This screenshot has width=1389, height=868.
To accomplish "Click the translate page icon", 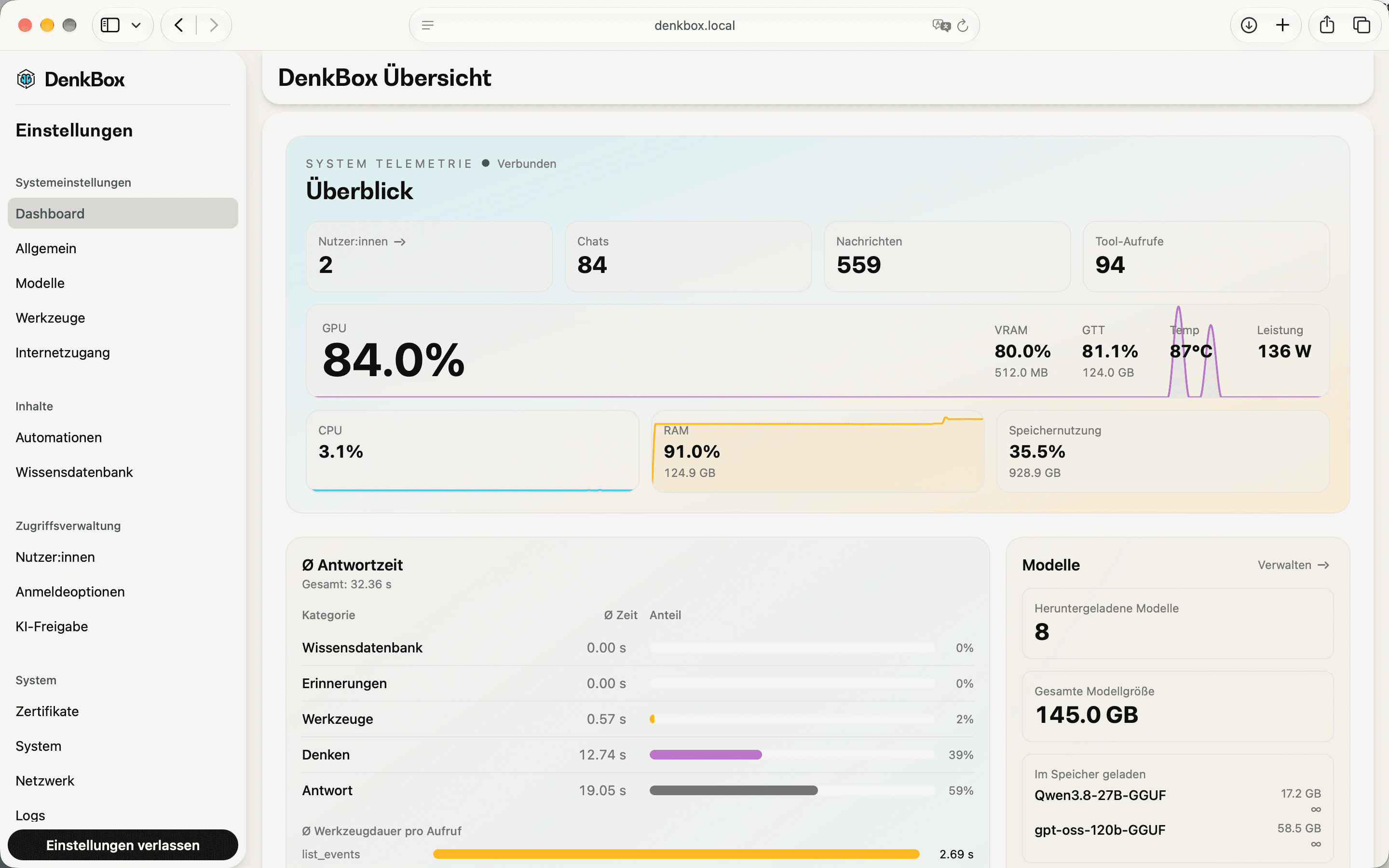I will (941, 25).
